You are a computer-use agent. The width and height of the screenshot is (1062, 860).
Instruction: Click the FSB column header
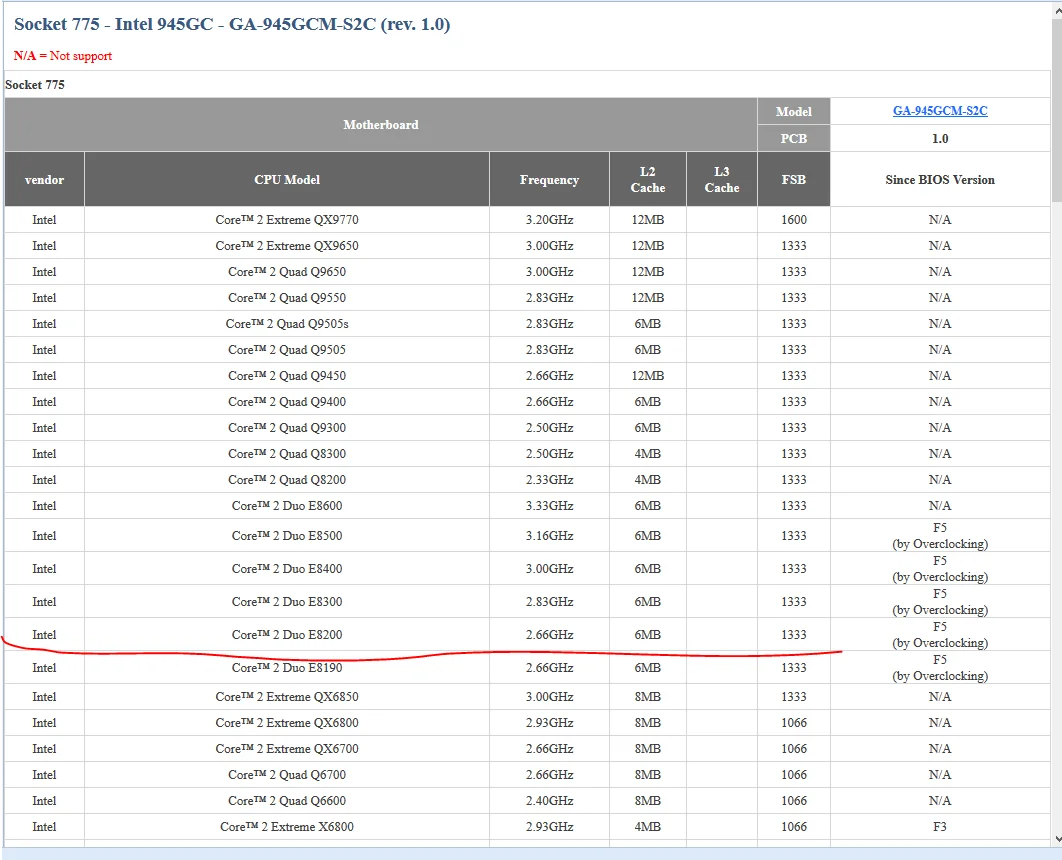793,180
